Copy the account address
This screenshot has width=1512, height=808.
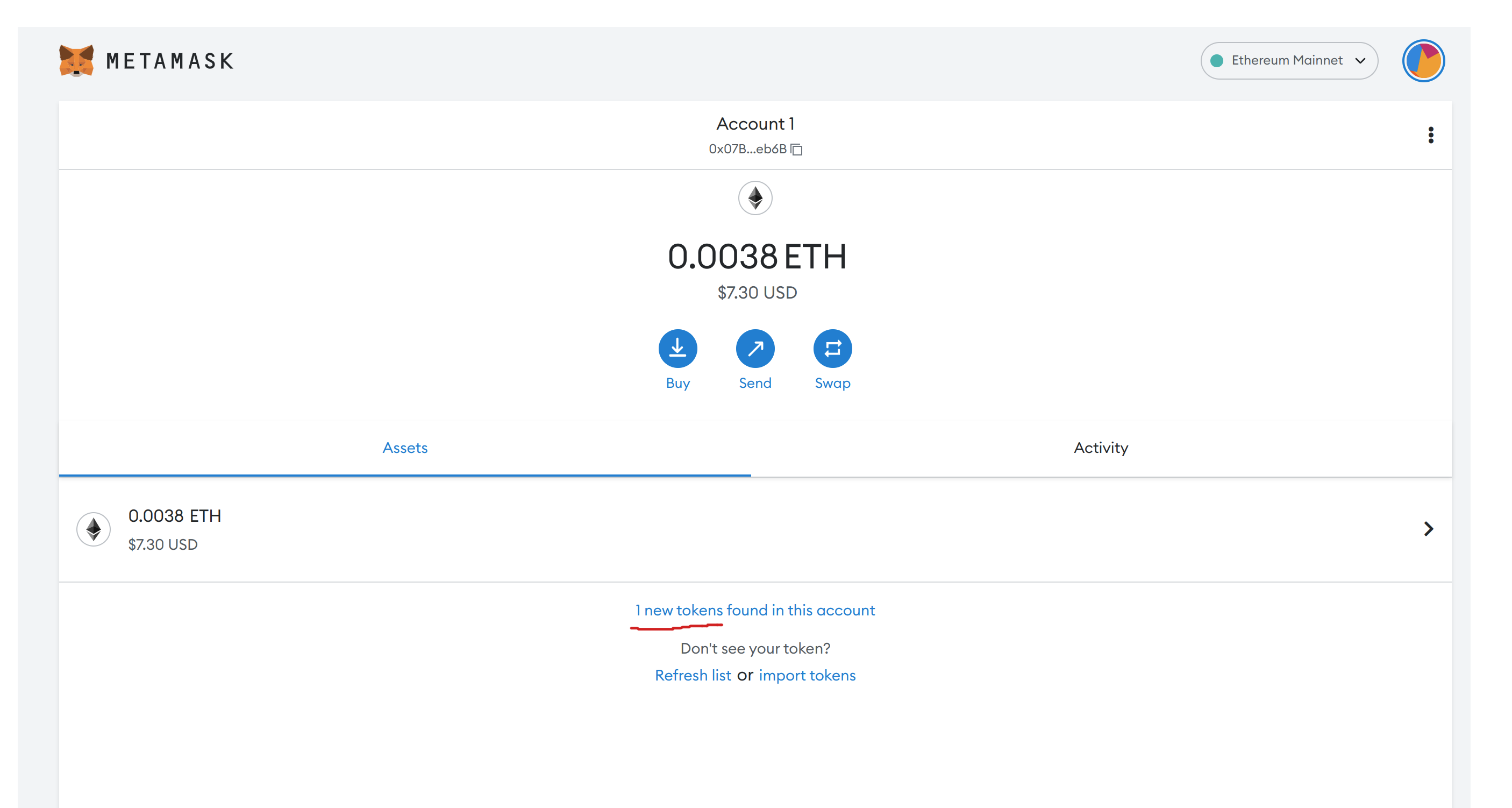[797, 150]
